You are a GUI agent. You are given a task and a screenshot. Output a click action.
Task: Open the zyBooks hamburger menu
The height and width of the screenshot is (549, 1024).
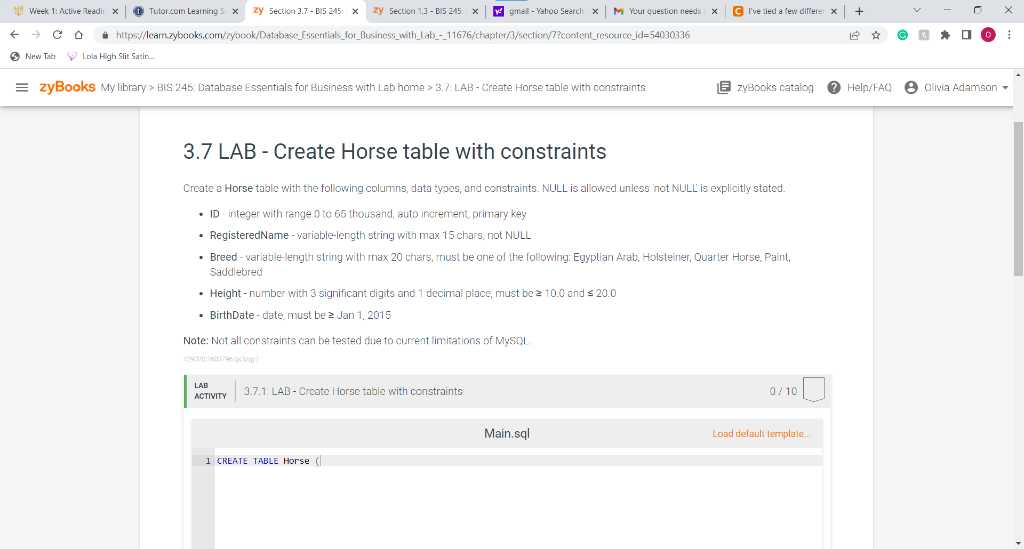click(22, 87)
